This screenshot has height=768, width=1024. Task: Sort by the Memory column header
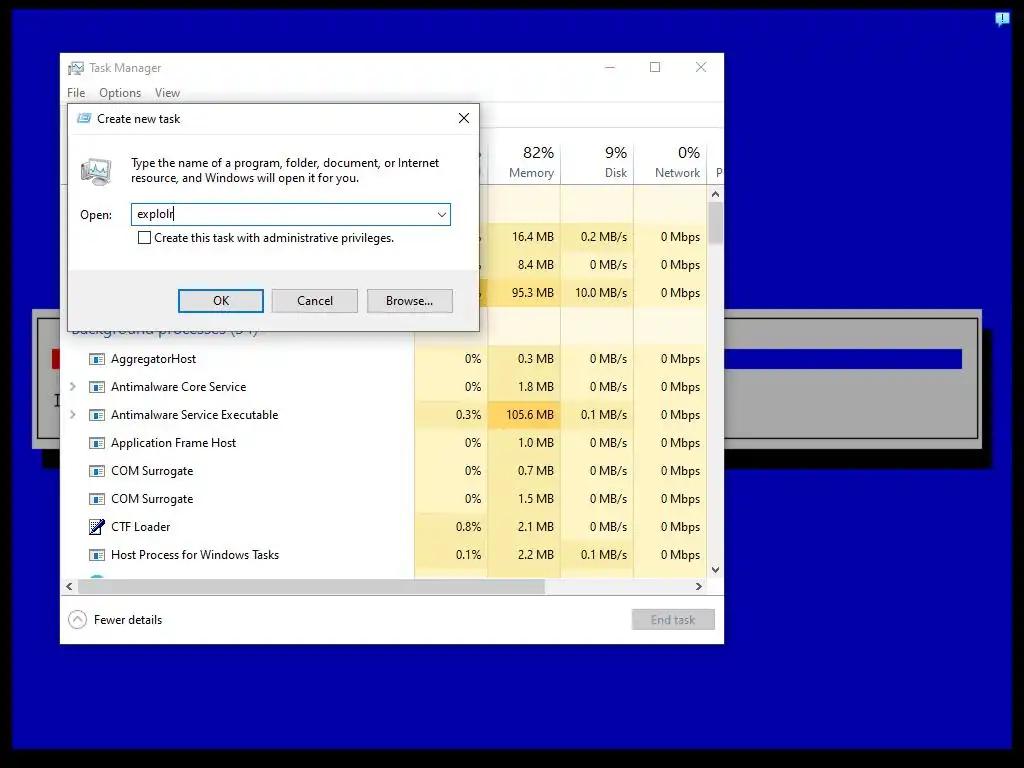tap(524, 162)
